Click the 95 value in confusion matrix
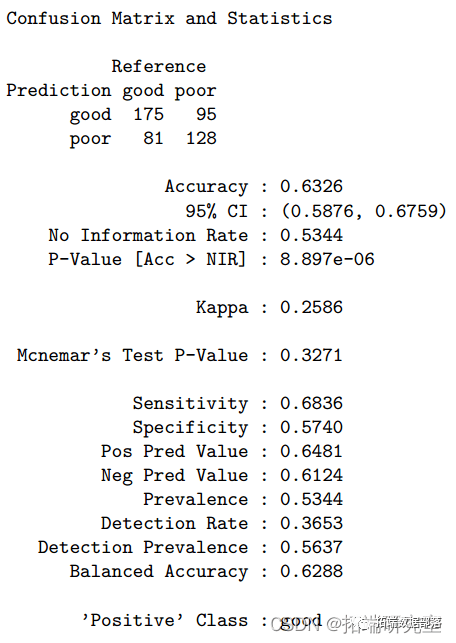This screenshot has width=456, height=643. point(206,114)
